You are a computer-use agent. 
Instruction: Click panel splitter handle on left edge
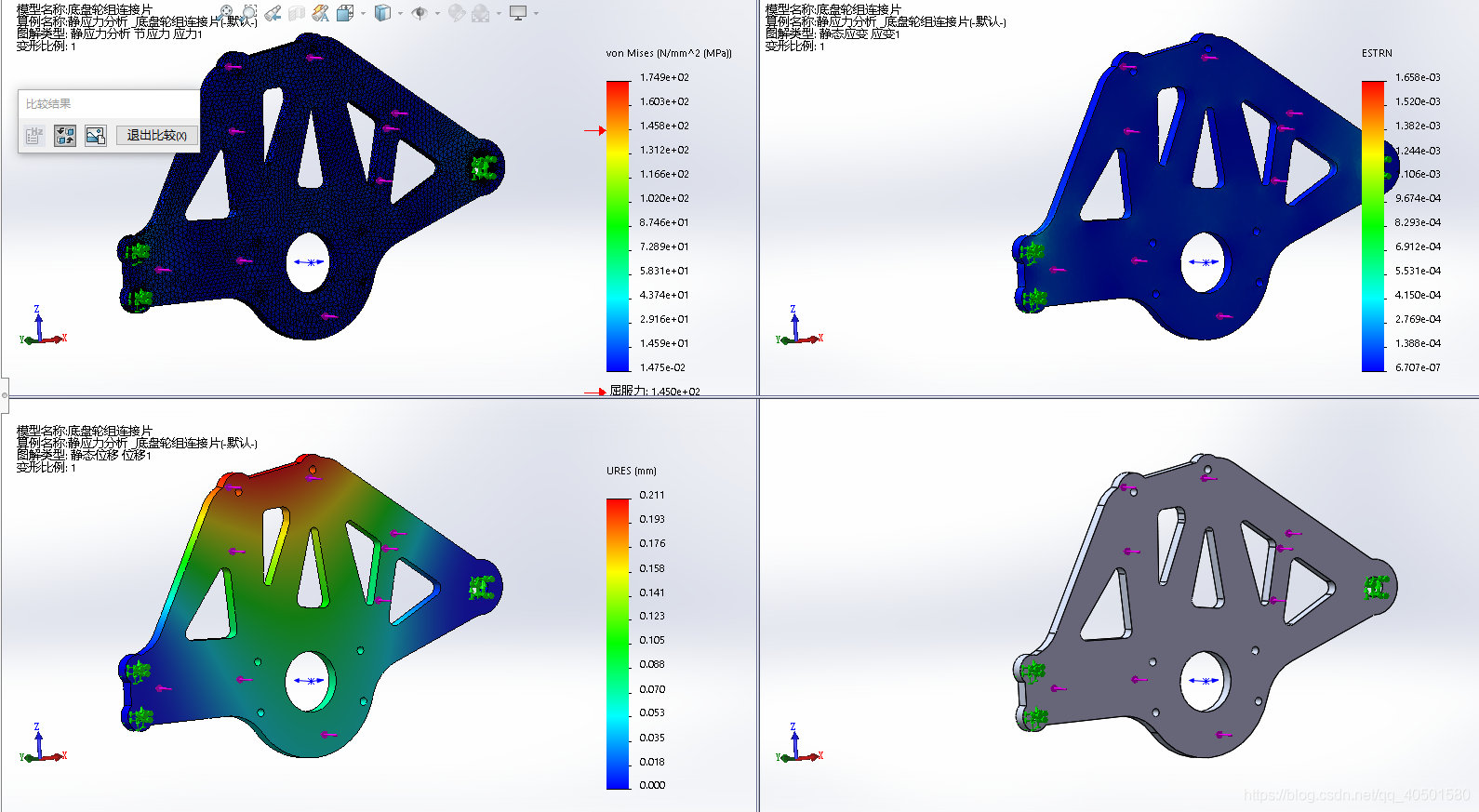point(4,395)
